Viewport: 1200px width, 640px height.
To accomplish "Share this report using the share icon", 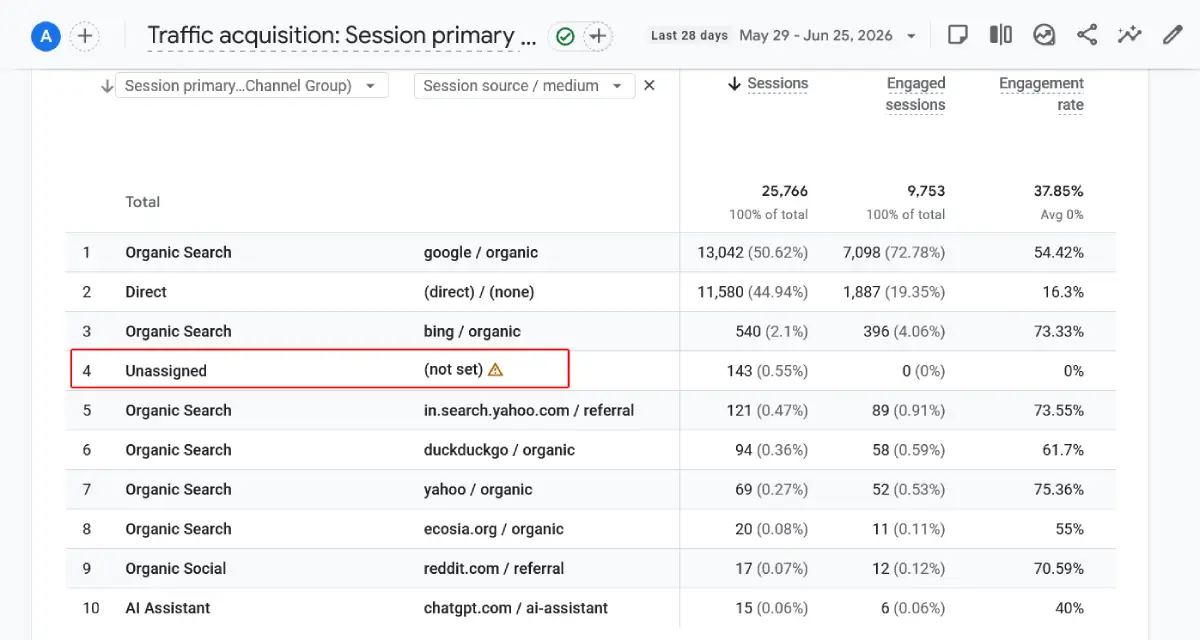I will 1087,36.
